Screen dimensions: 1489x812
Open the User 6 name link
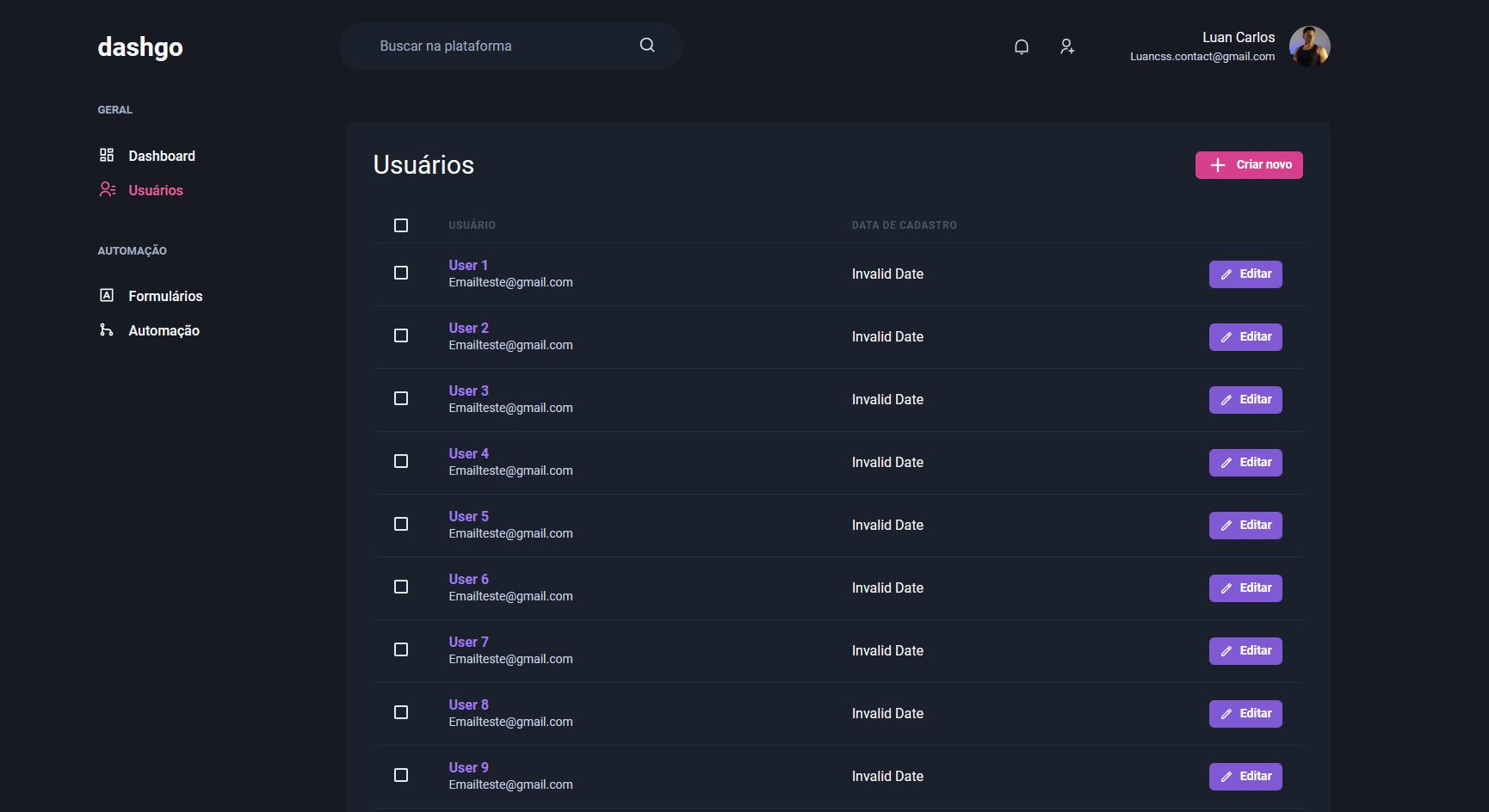click(468, 579)
